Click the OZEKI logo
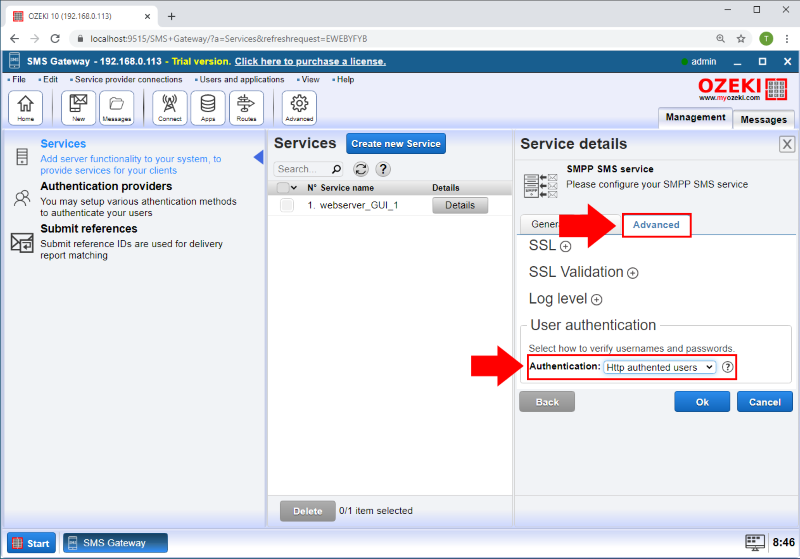The image size is (800, 559). pyautogui.click(x=742, y=89)
